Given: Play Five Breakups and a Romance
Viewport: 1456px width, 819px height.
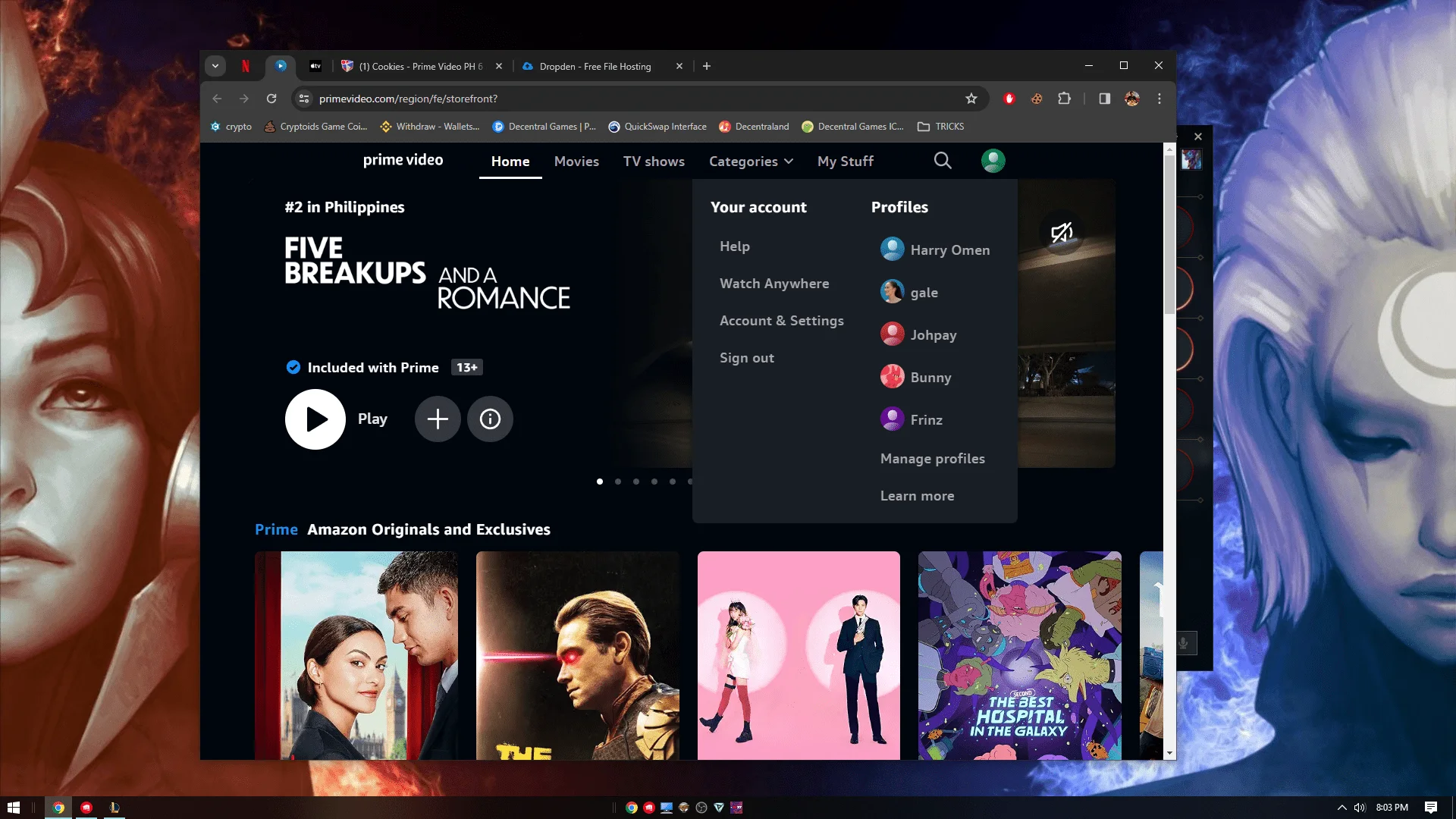Looking at the screenshot, I should [x=315, y=419].
